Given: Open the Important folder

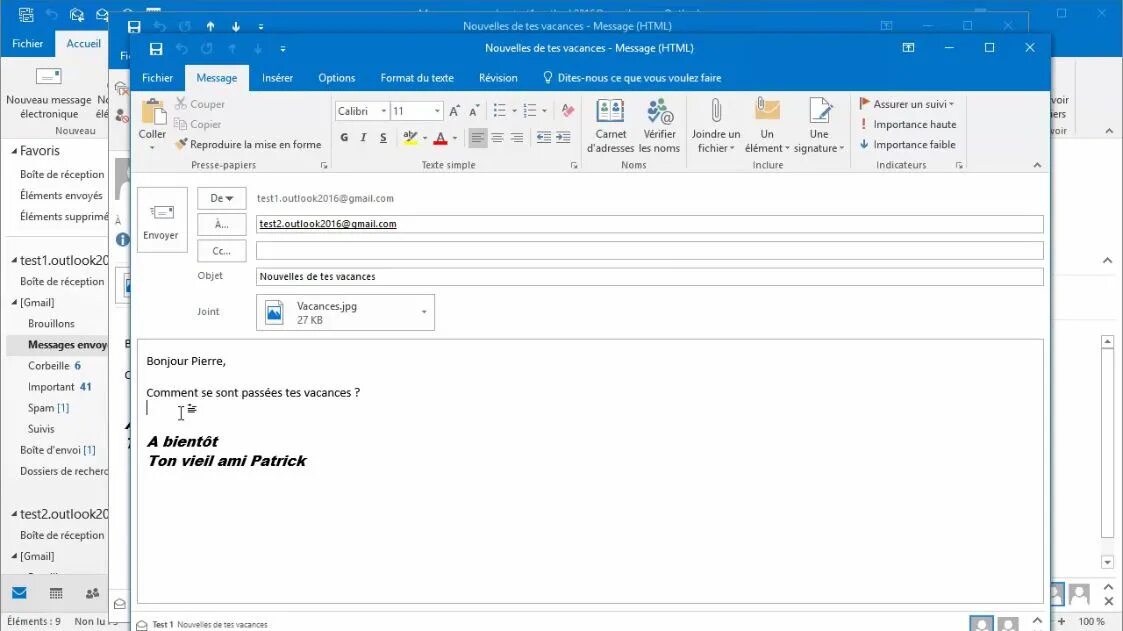Looking at the screenshot, I should point(51,387).
